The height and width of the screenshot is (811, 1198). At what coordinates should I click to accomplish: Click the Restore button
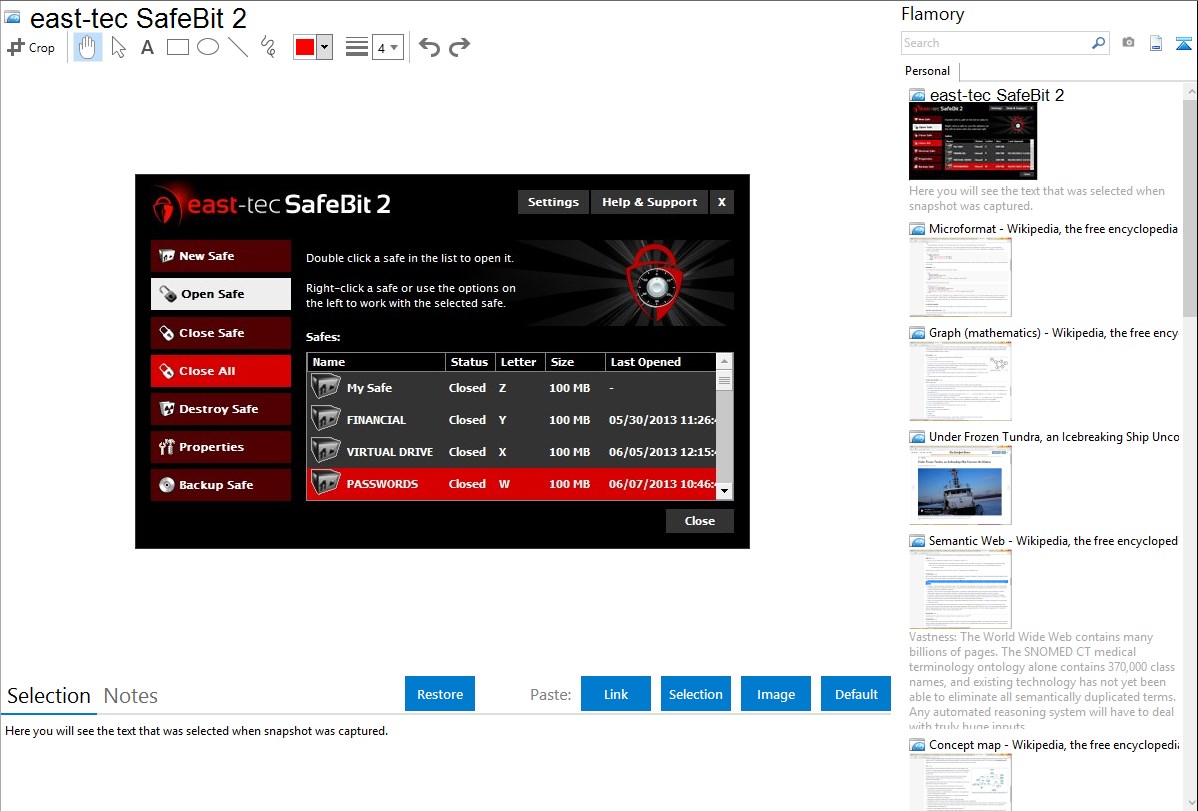(x=440, y=694)
